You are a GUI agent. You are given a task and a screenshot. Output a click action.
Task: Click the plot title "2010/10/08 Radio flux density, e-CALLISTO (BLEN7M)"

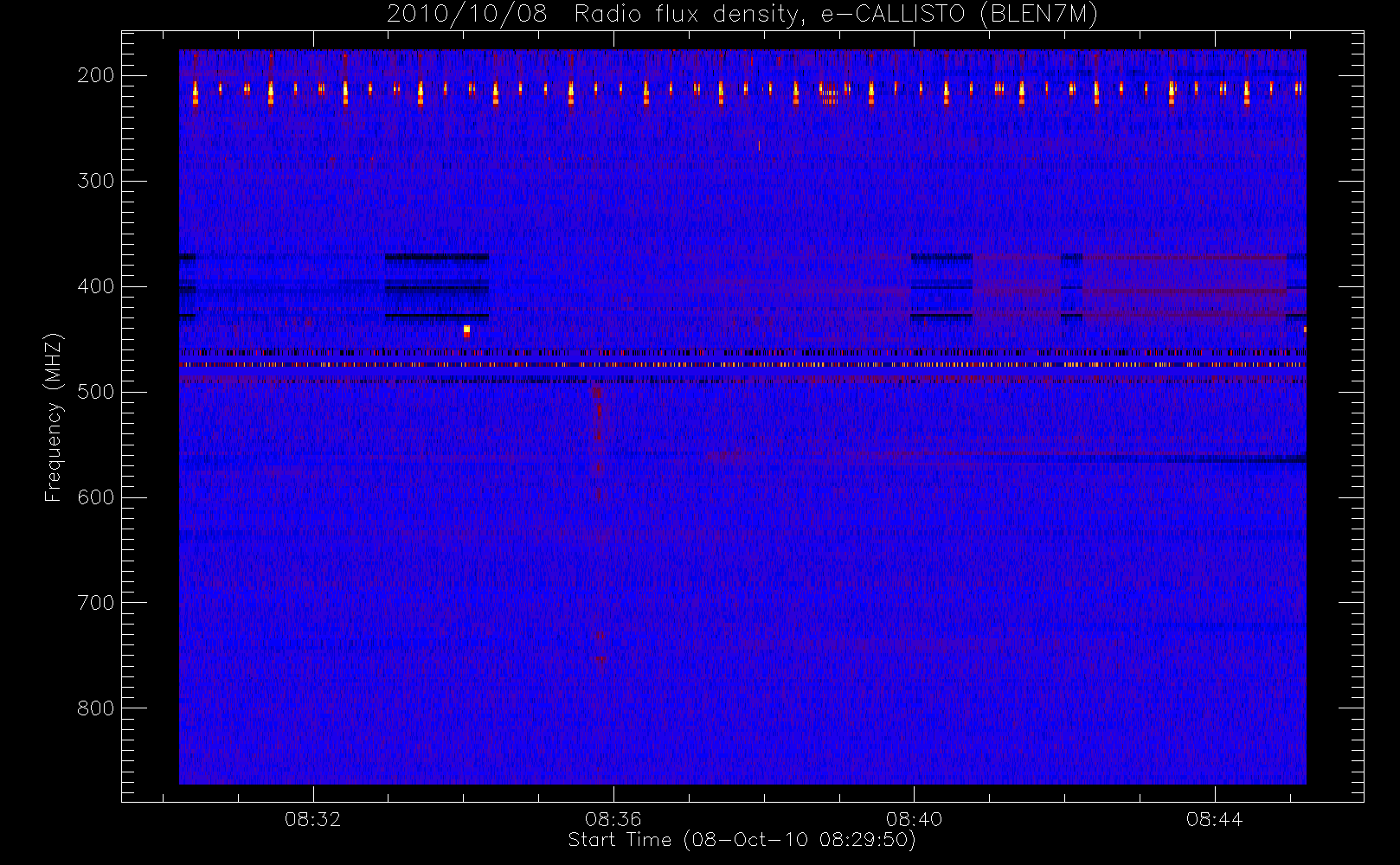click(x=742, y=15)
